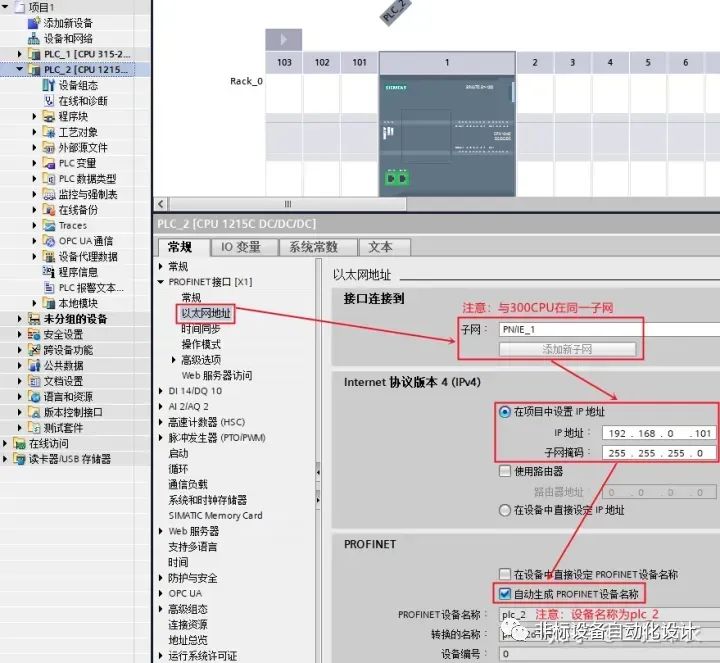
Task: Select the 在设备中直接设定 IP 地址 radio button
Action: [505, 510]
